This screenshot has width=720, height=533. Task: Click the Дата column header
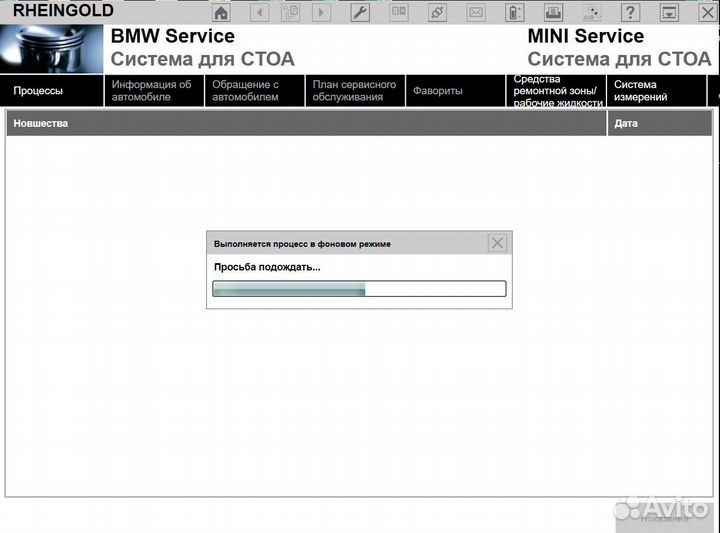(660, 123)
